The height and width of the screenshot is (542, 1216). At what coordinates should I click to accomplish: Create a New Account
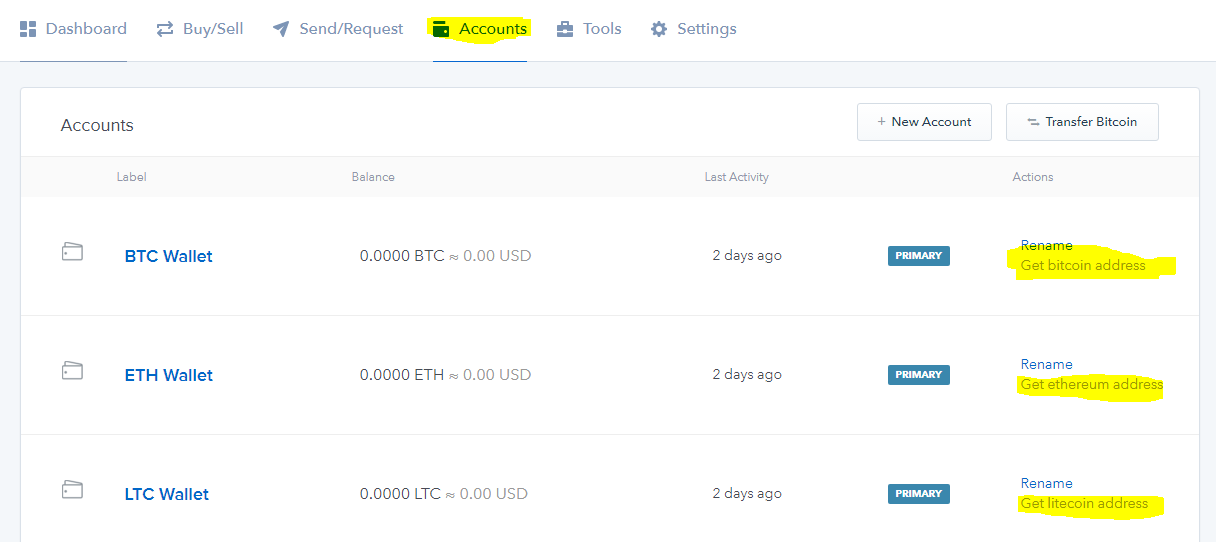(x=924, y=122)
